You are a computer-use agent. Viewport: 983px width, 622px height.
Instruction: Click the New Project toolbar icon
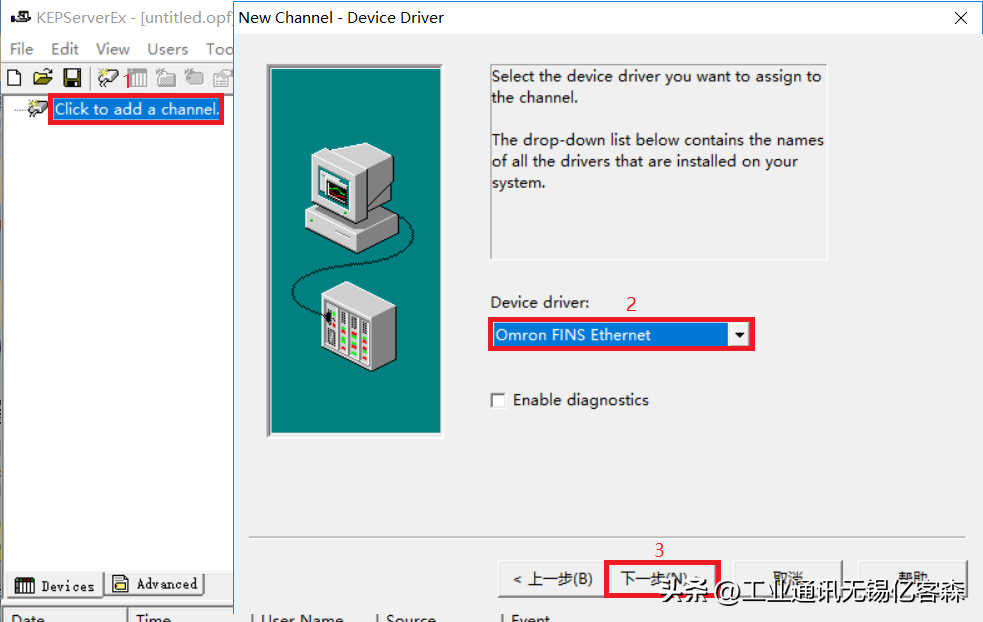click(x=14, y=77)
